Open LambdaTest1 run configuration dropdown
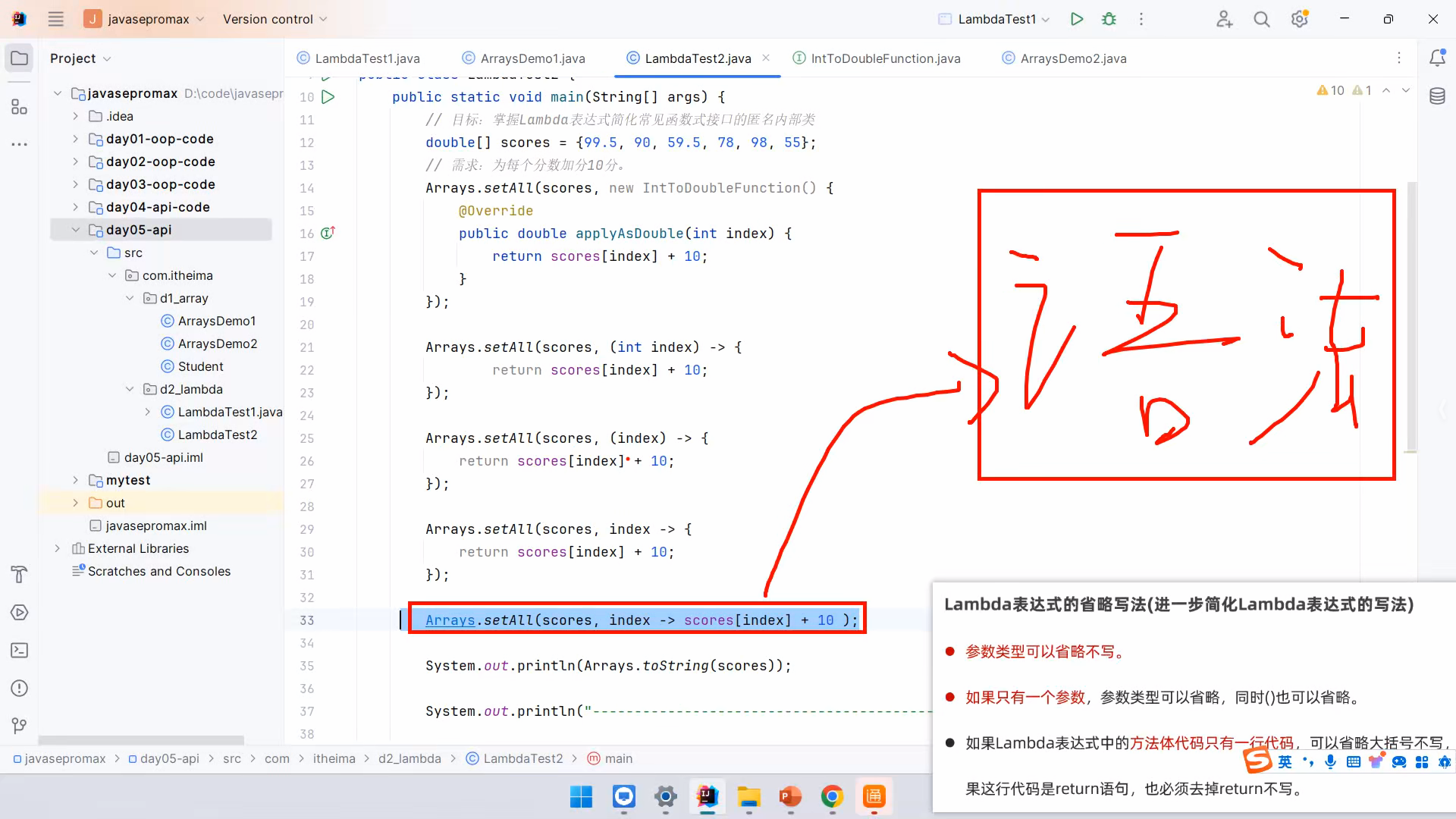Screen dimensions: 1456x819 (x=994, y=19)
